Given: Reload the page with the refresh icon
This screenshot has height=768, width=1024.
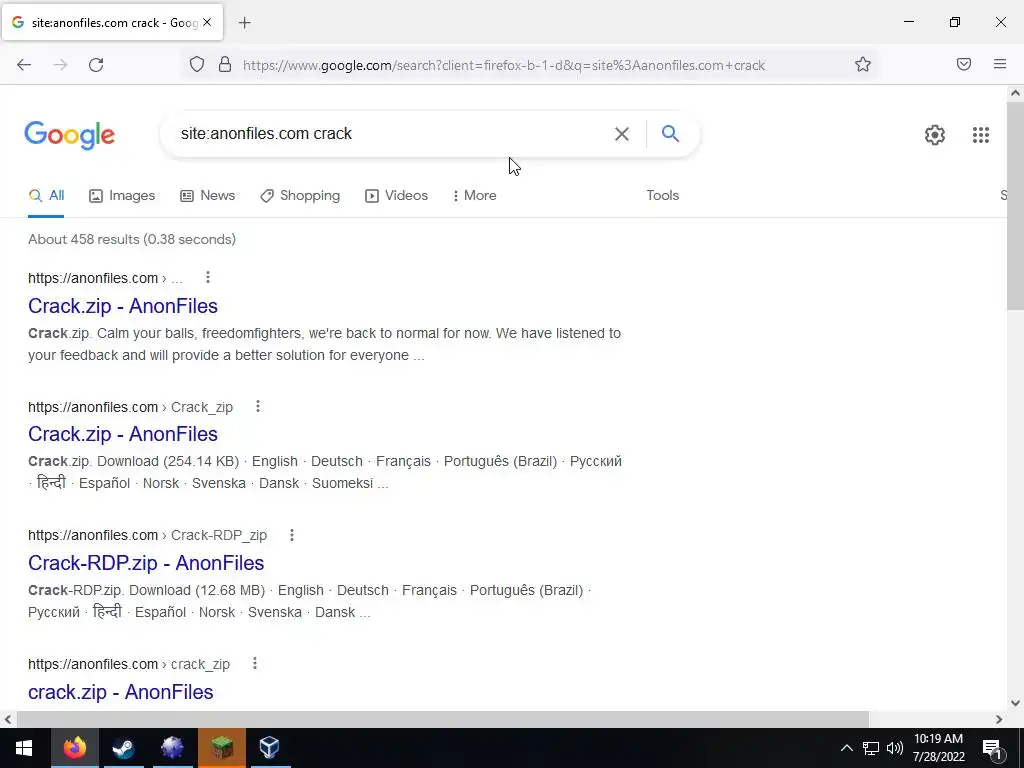Looking at the screenshot, I should 96,65.
